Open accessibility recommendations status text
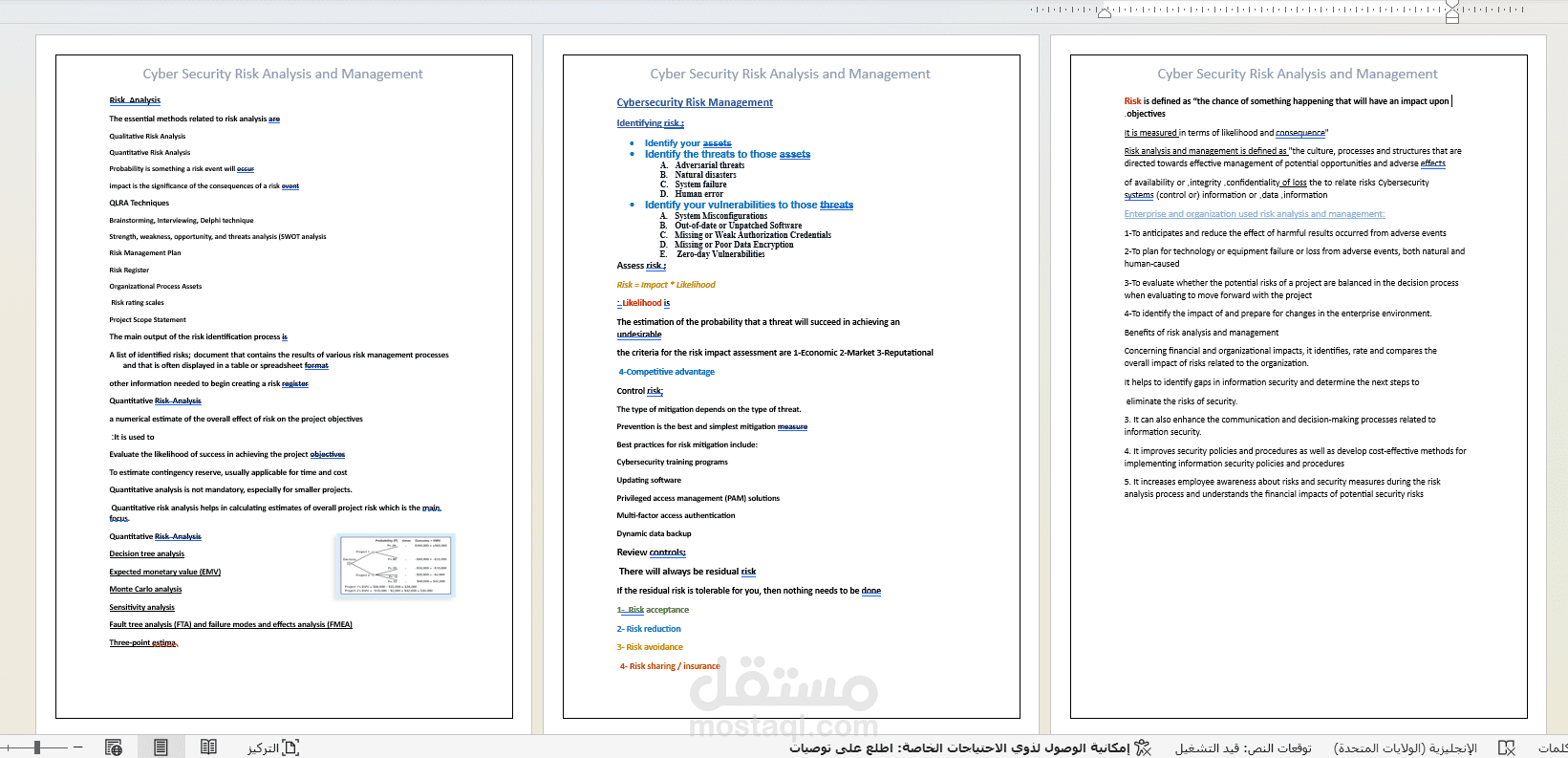Viewport: 1568px width, 758px height. 959,747
